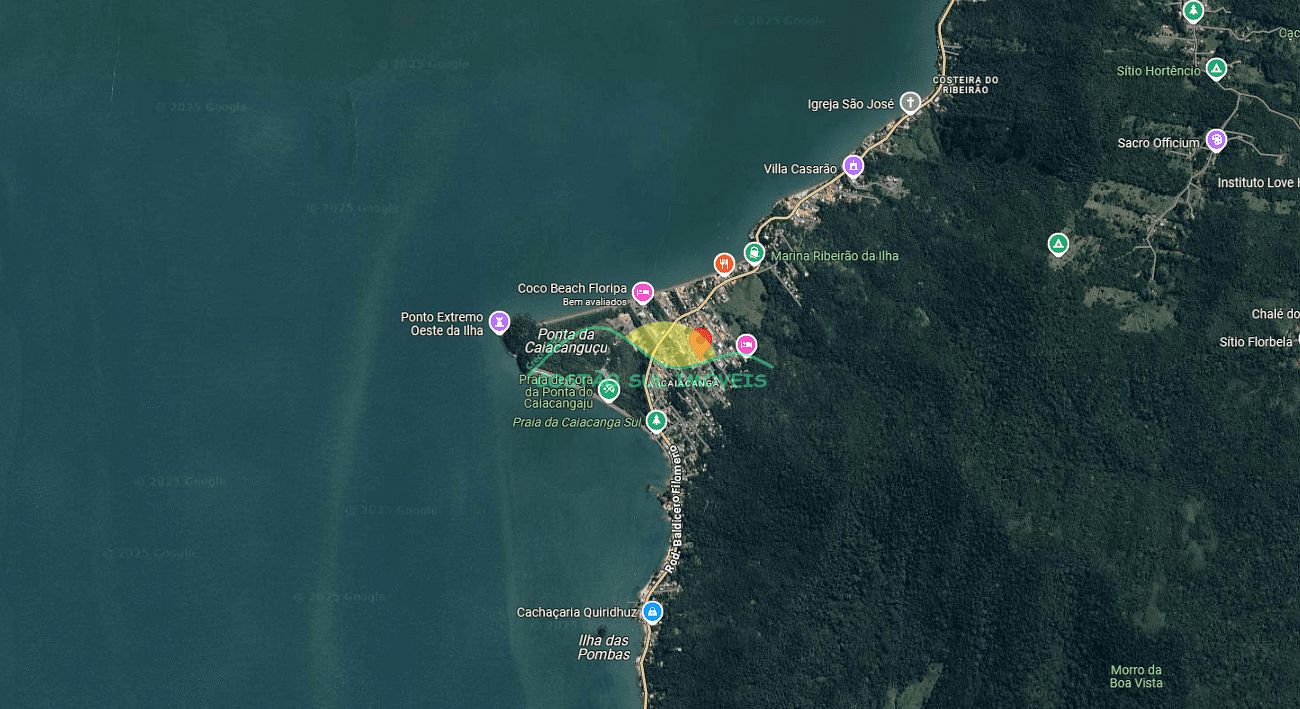Viewport: 1300px width, 709px height.
Task: Open the Cachaçaria Quiridhuz blue shop pin
Action: (652, 611)
